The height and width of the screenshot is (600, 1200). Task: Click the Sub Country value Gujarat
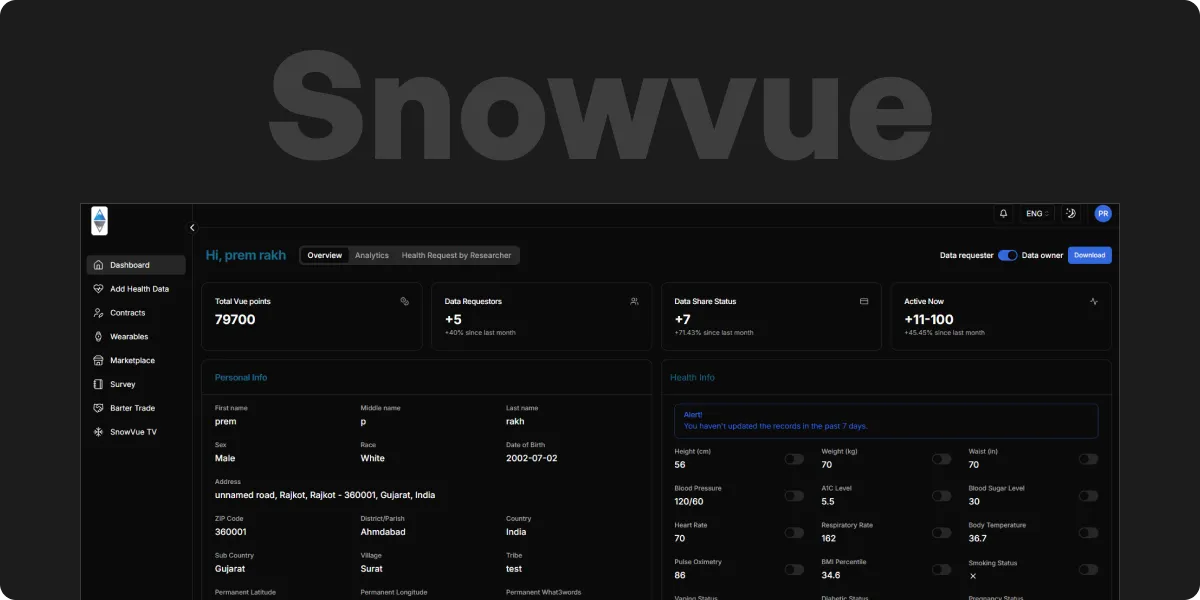point(230,569)
